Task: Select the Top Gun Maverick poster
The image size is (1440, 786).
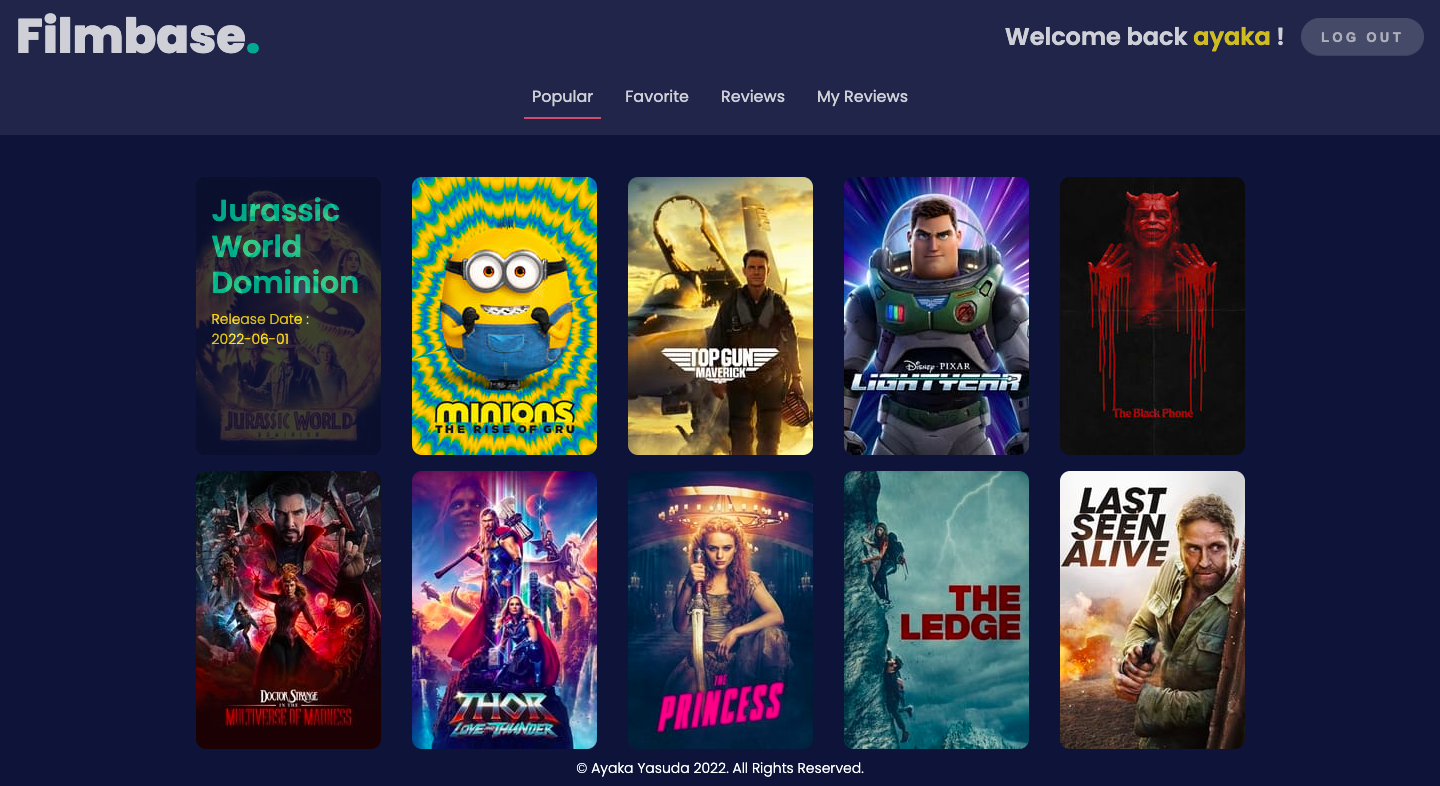Action: [x=720, y=315]
